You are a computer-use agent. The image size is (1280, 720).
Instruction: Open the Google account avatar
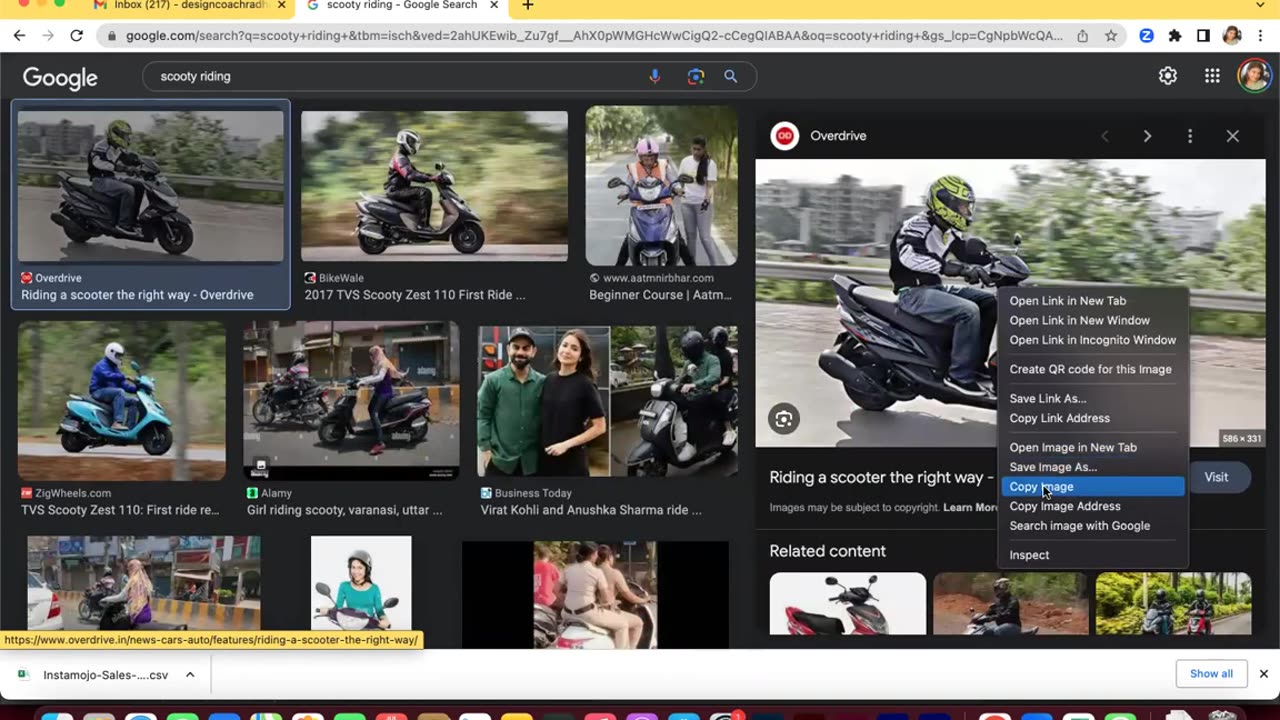(x=1254, y=76)
